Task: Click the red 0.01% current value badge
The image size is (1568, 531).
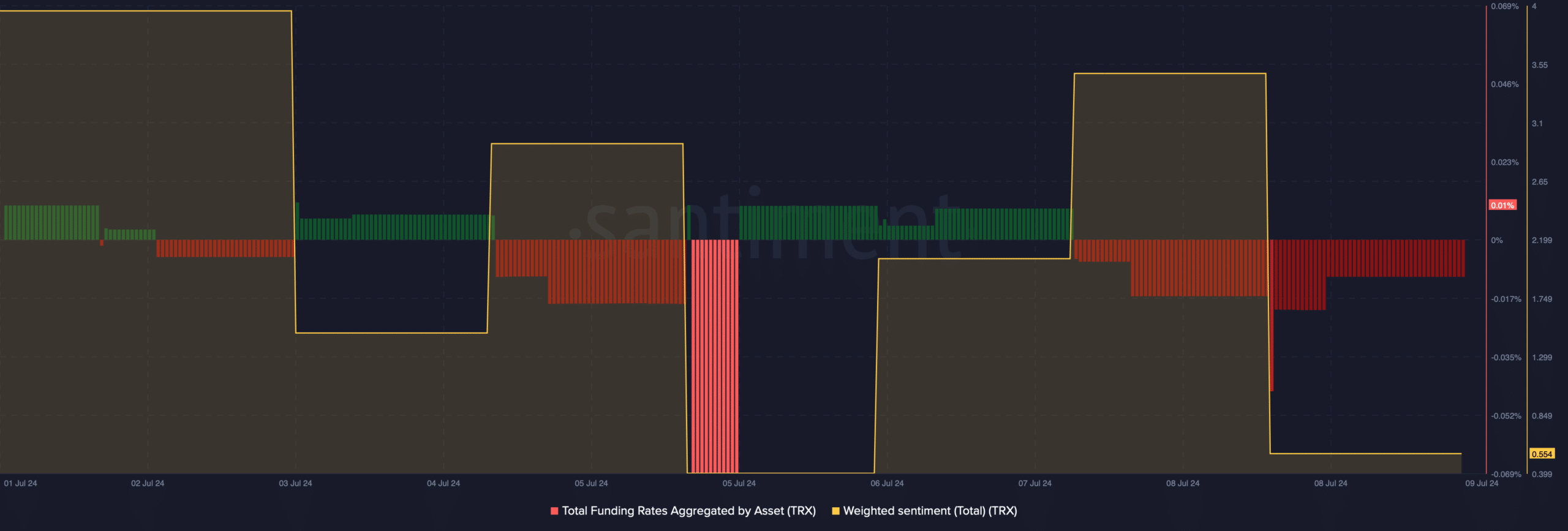Action: [x=1502, y=205]
